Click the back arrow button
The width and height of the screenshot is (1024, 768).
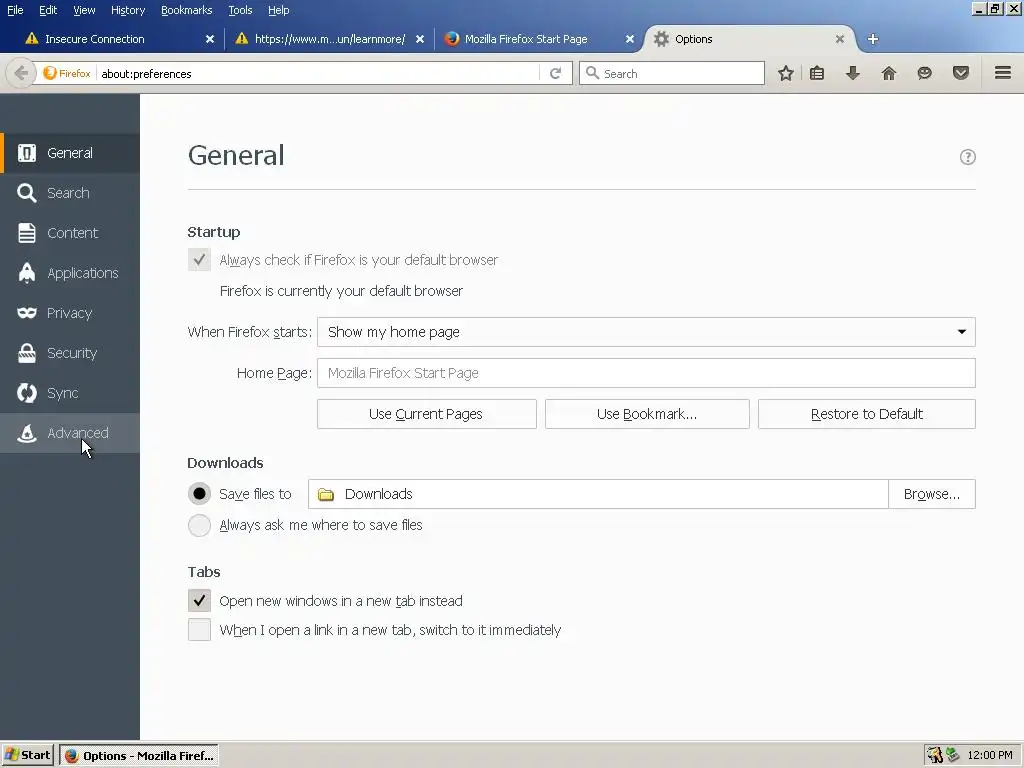[21, 73]
